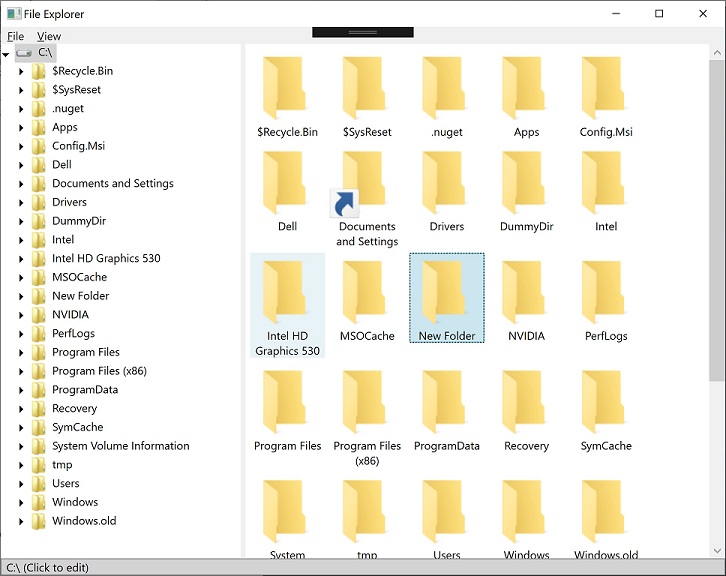Click the drag handle bar at top

point(362,33)
